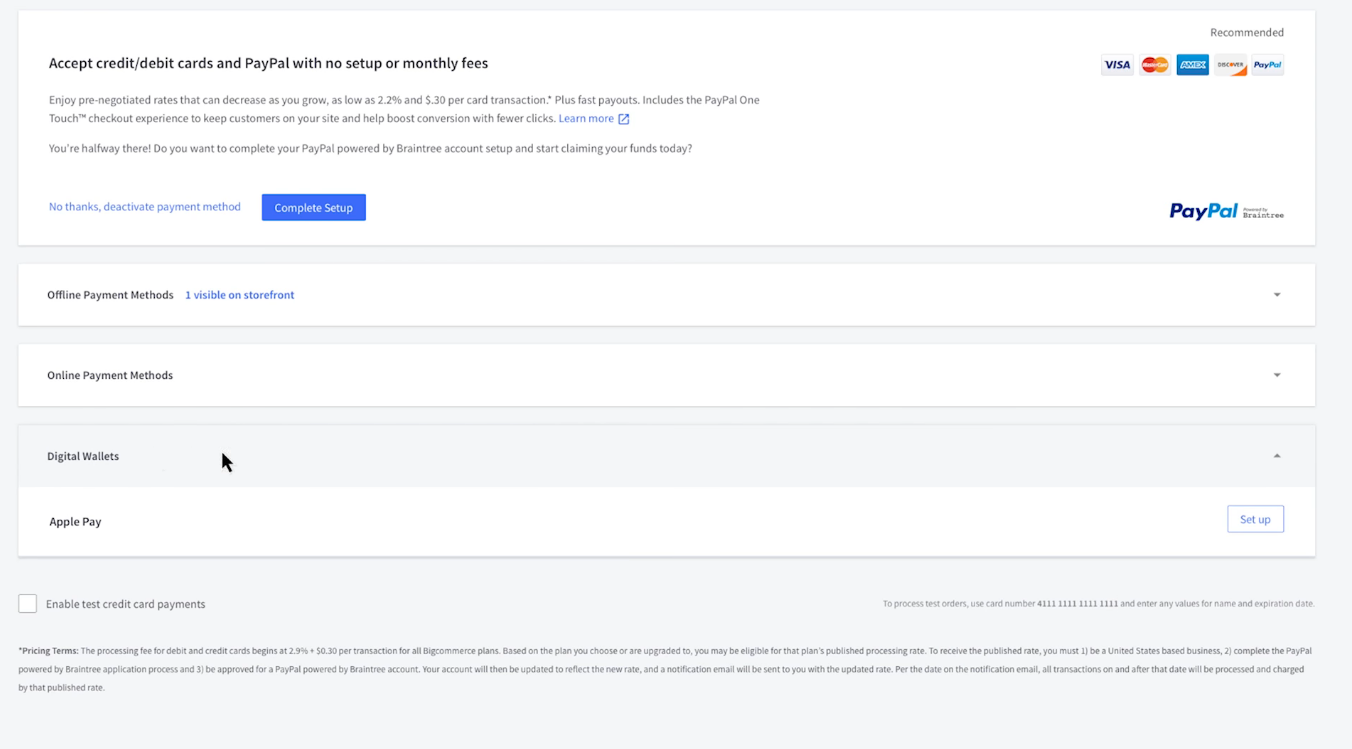Image resolution: width=1352 pixels, height=749 pixels.
Task: Open the Learn more link
Action: [x=586, y=118]
